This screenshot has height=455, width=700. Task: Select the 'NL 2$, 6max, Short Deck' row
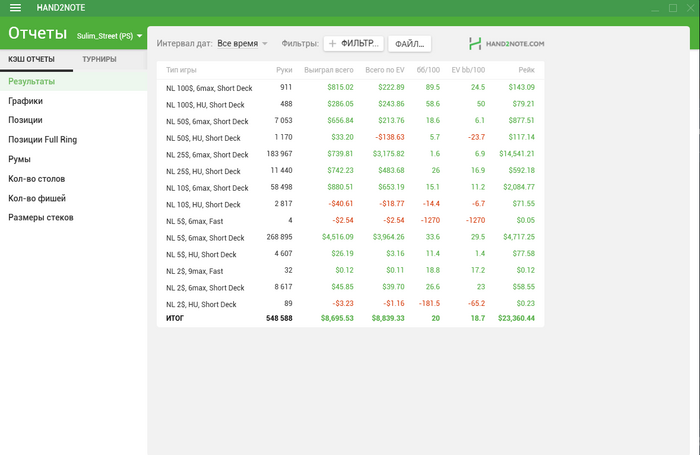[x=350, y=288]
